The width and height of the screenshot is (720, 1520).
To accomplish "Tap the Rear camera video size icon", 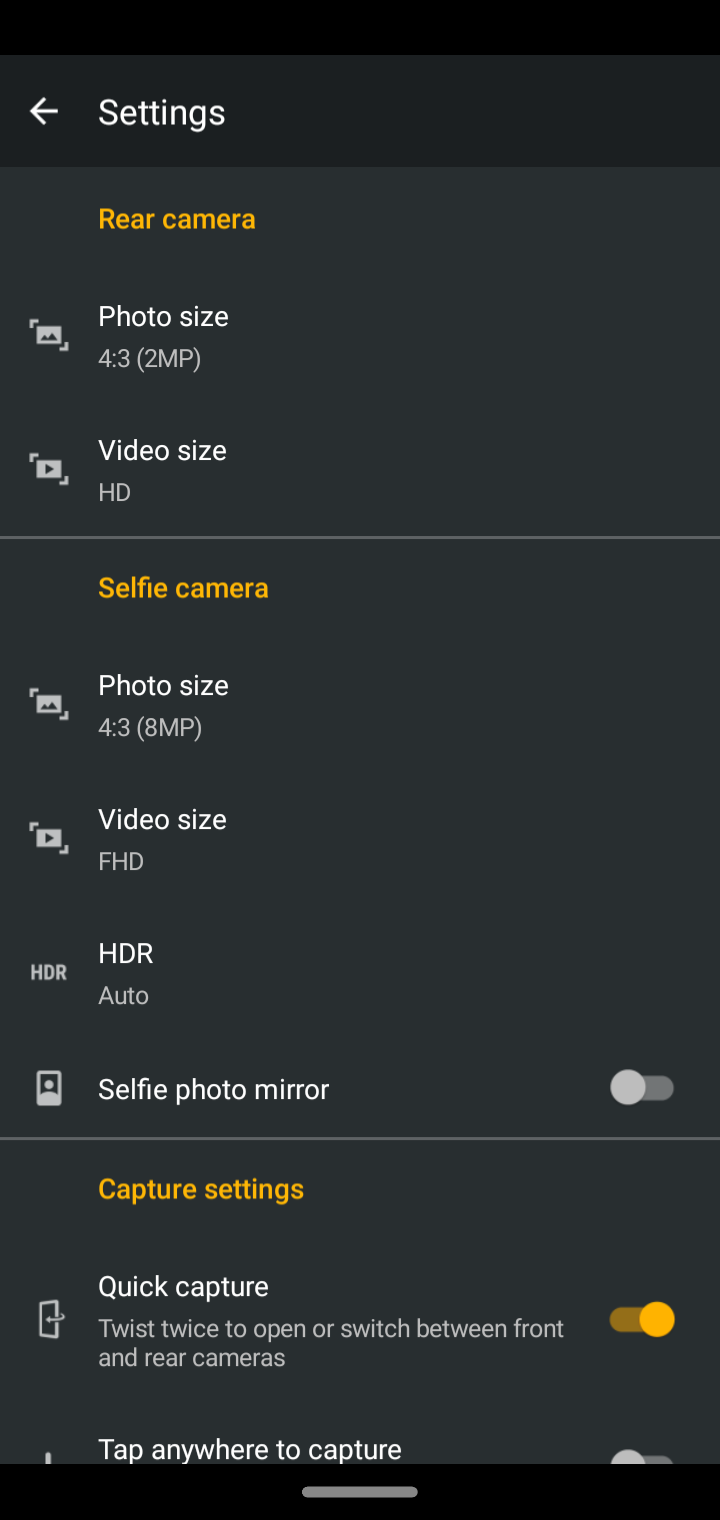I will click(x=48, y=469).
